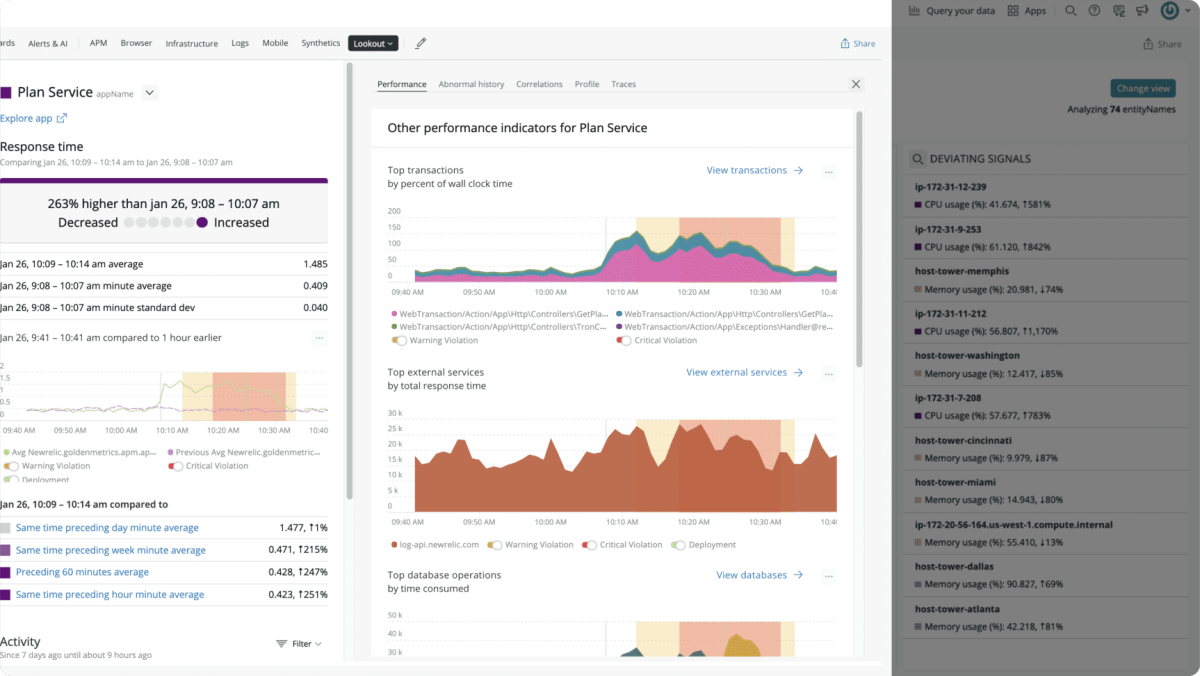
Task: Open APM in navigation bar
Action: pyautogui.click(x=98, y=43)
